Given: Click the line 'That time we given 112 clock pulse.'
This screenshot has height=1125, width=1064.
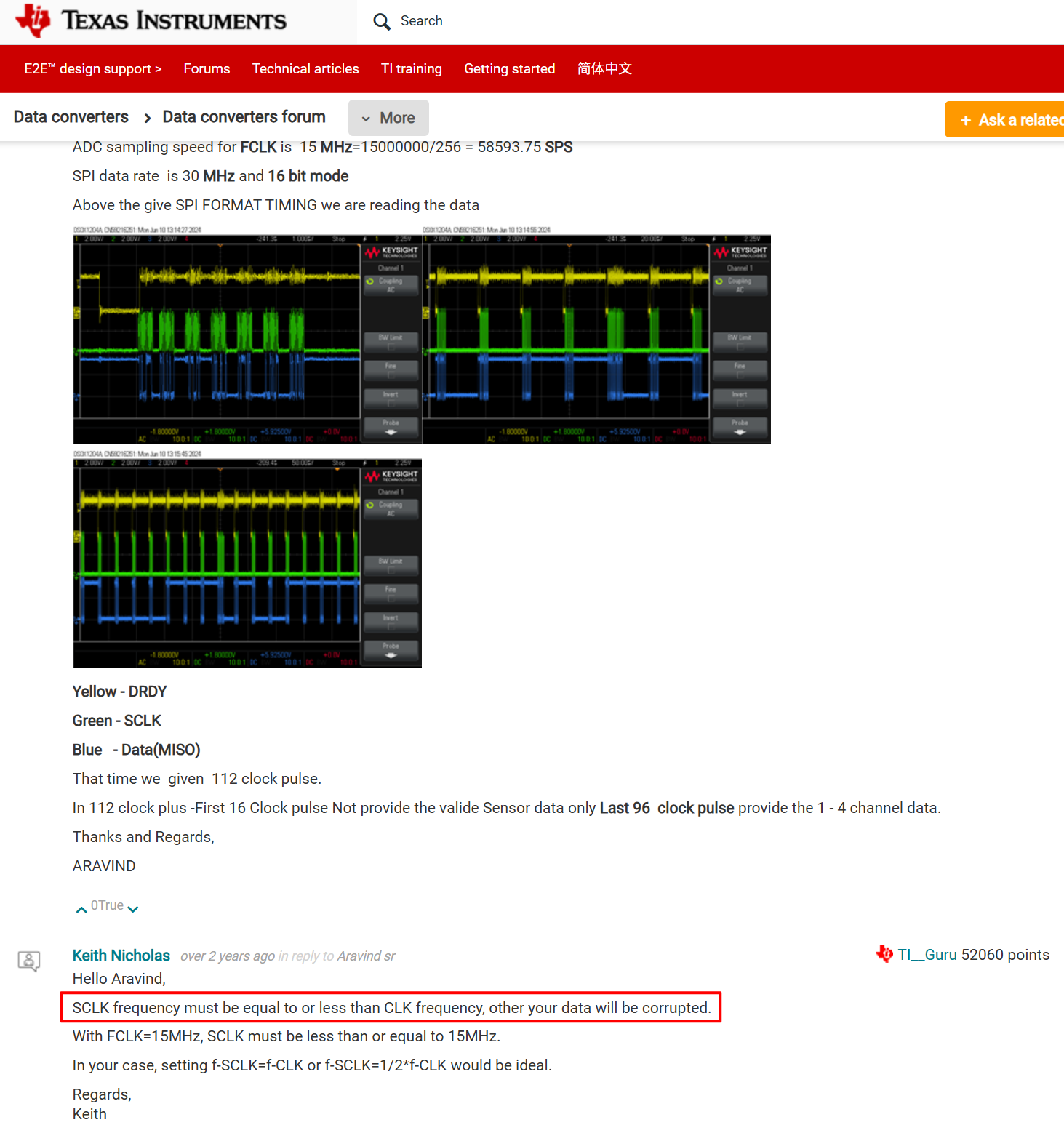Looking at the screenshot, I should [x=197, y=779].
